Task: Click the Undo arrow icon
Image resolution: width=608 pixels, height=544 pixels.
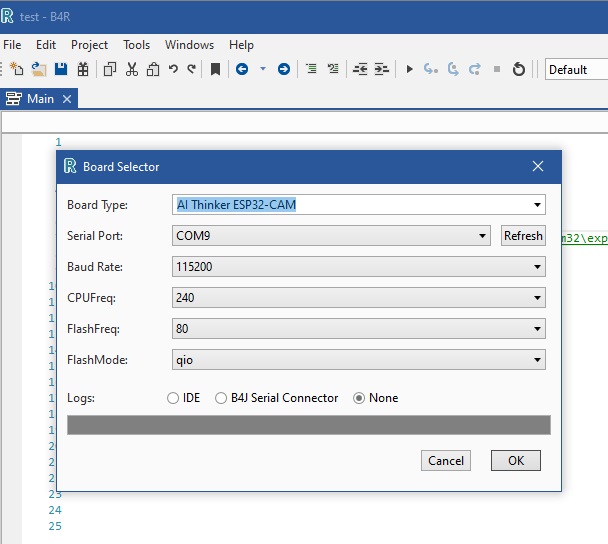Action: point(173,69)
